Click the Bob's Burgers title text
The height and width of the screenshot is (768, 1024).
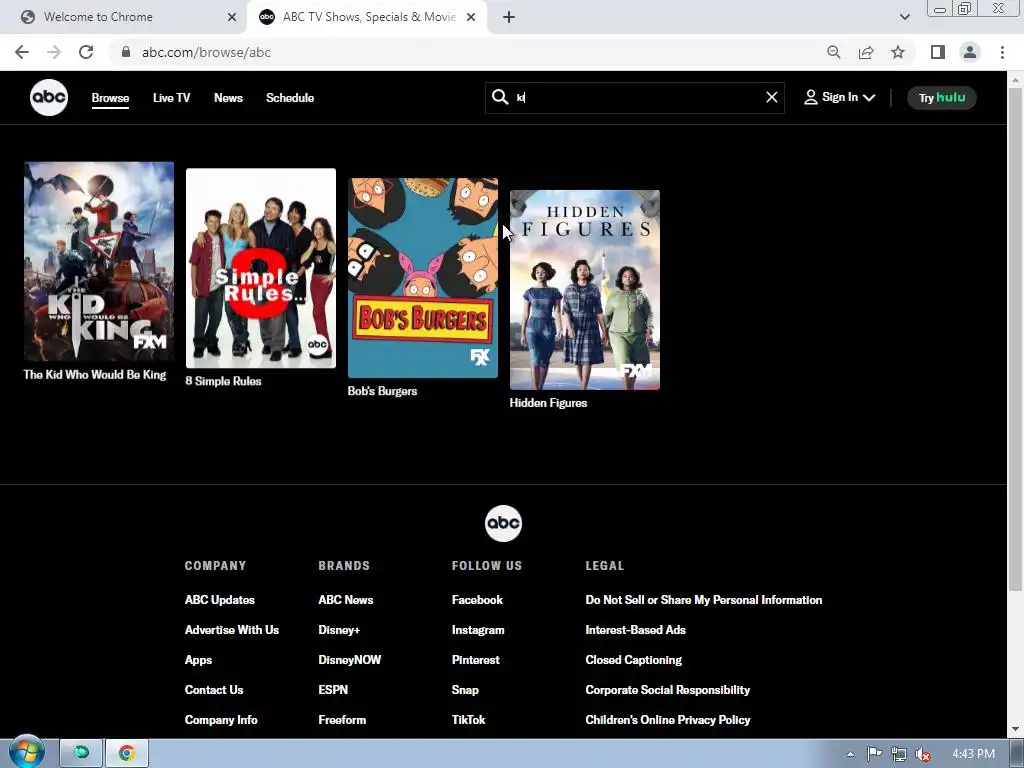[383, 391]
